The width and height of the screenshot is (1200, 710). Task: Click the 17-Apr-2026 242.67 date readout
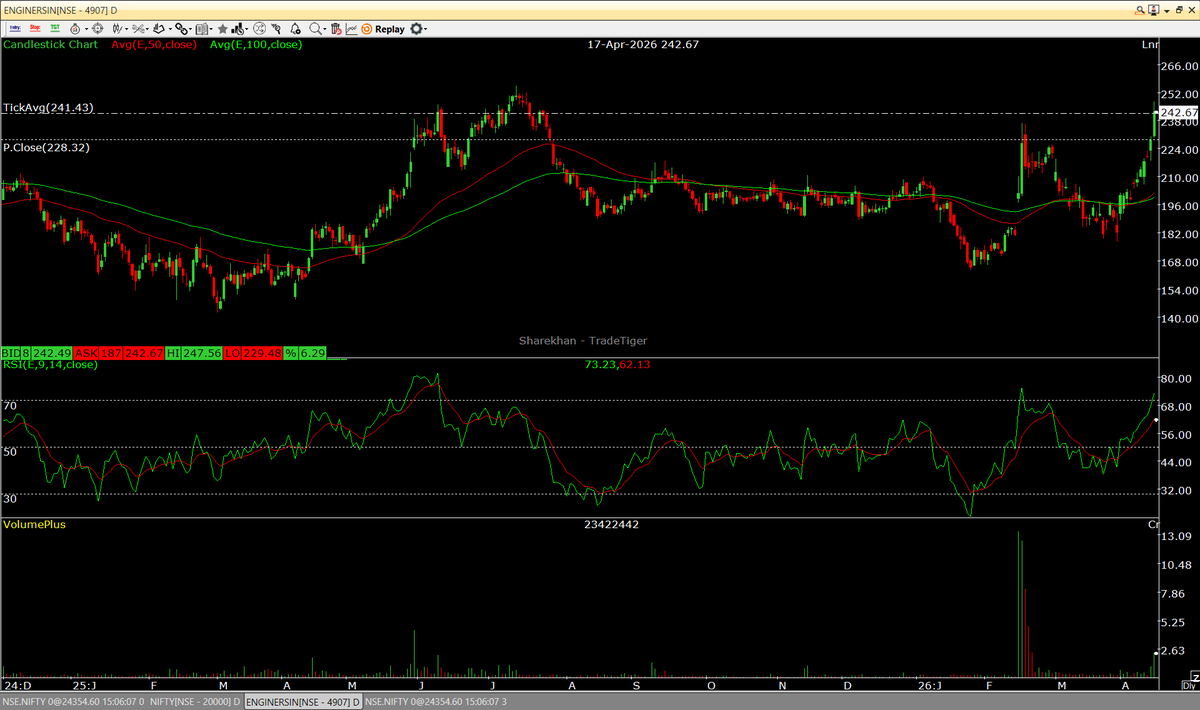(643, 45)
